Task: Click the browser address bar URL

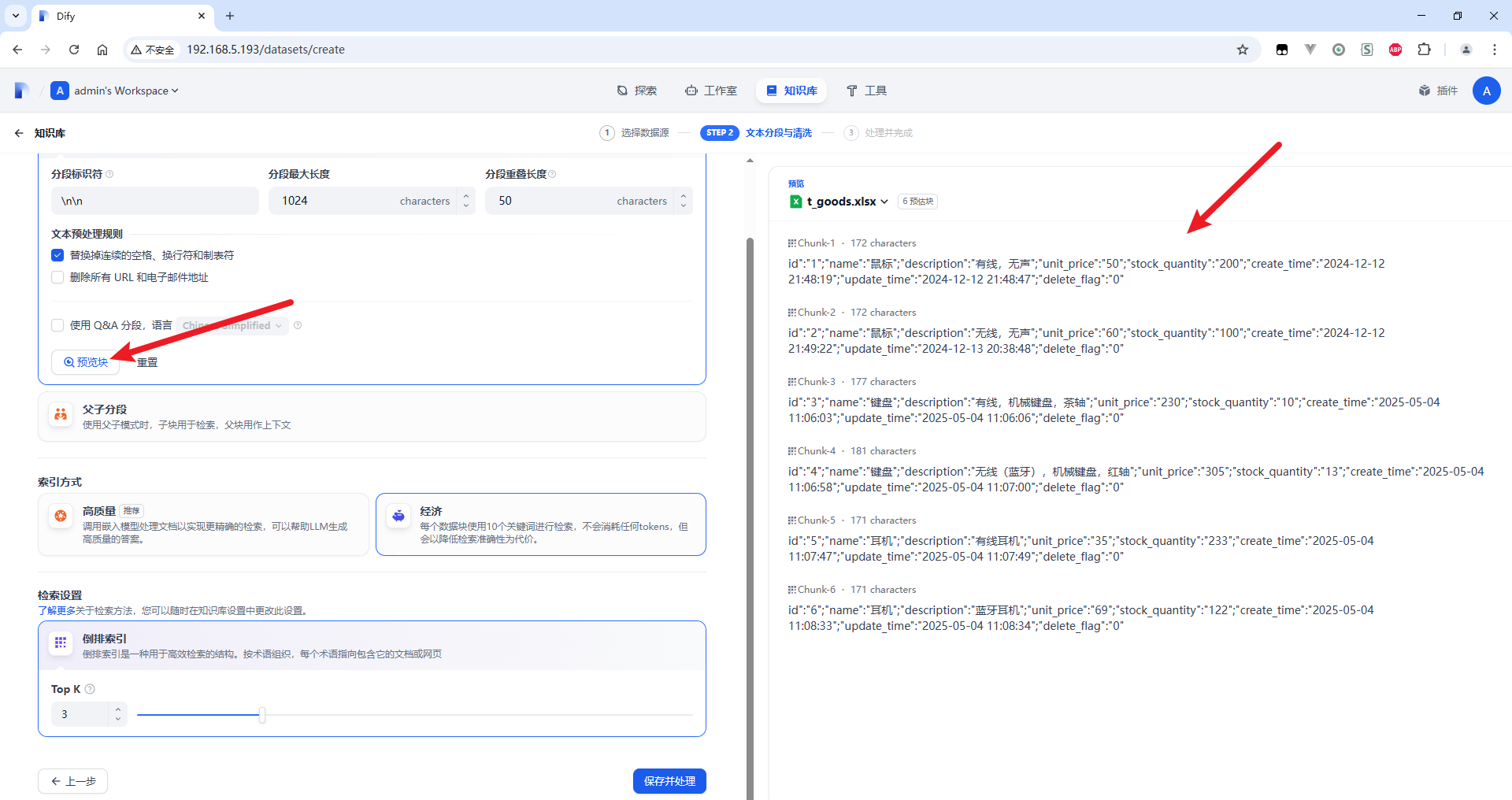Action: (265, 50)
